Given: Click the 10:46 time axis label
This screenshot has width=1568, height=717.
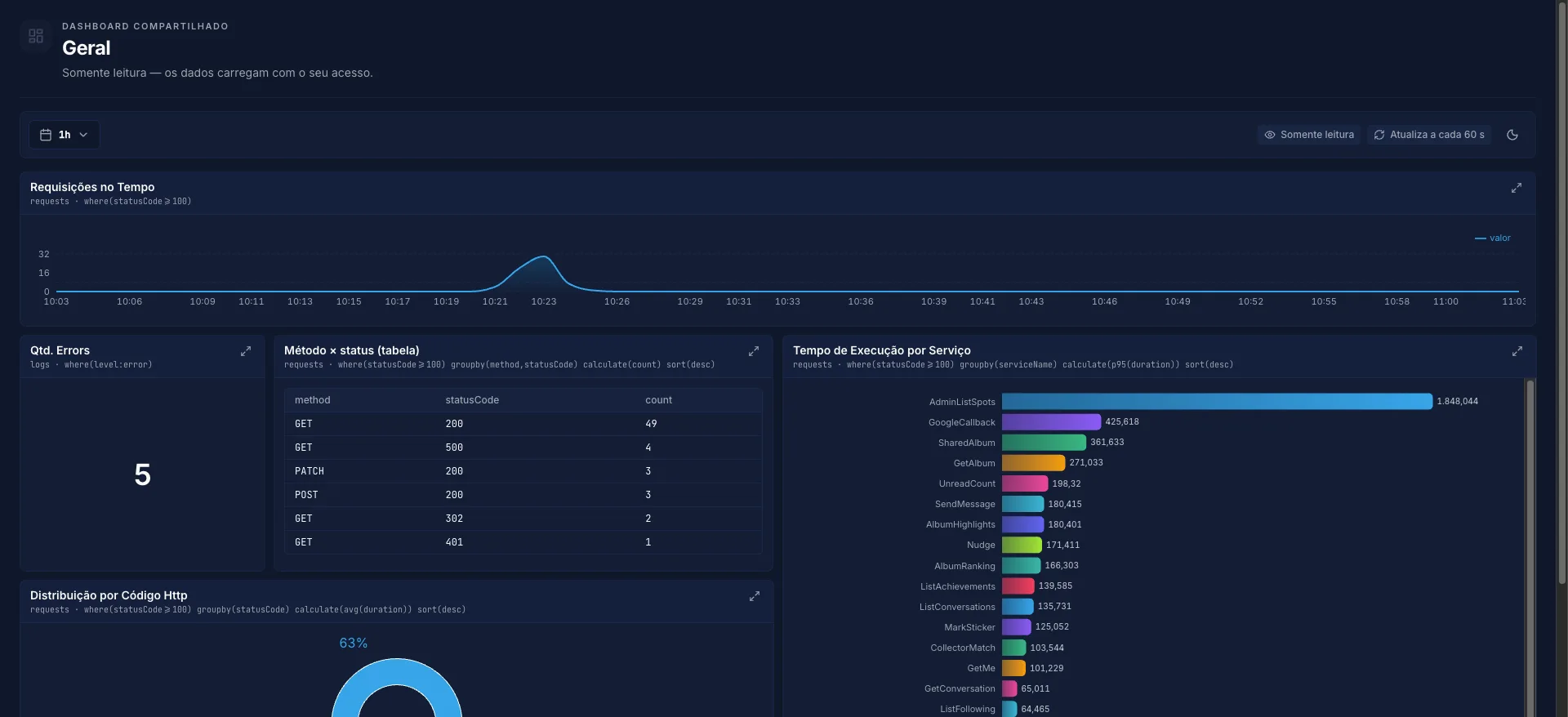Looking at the screenshot, I should (1104, 301).
